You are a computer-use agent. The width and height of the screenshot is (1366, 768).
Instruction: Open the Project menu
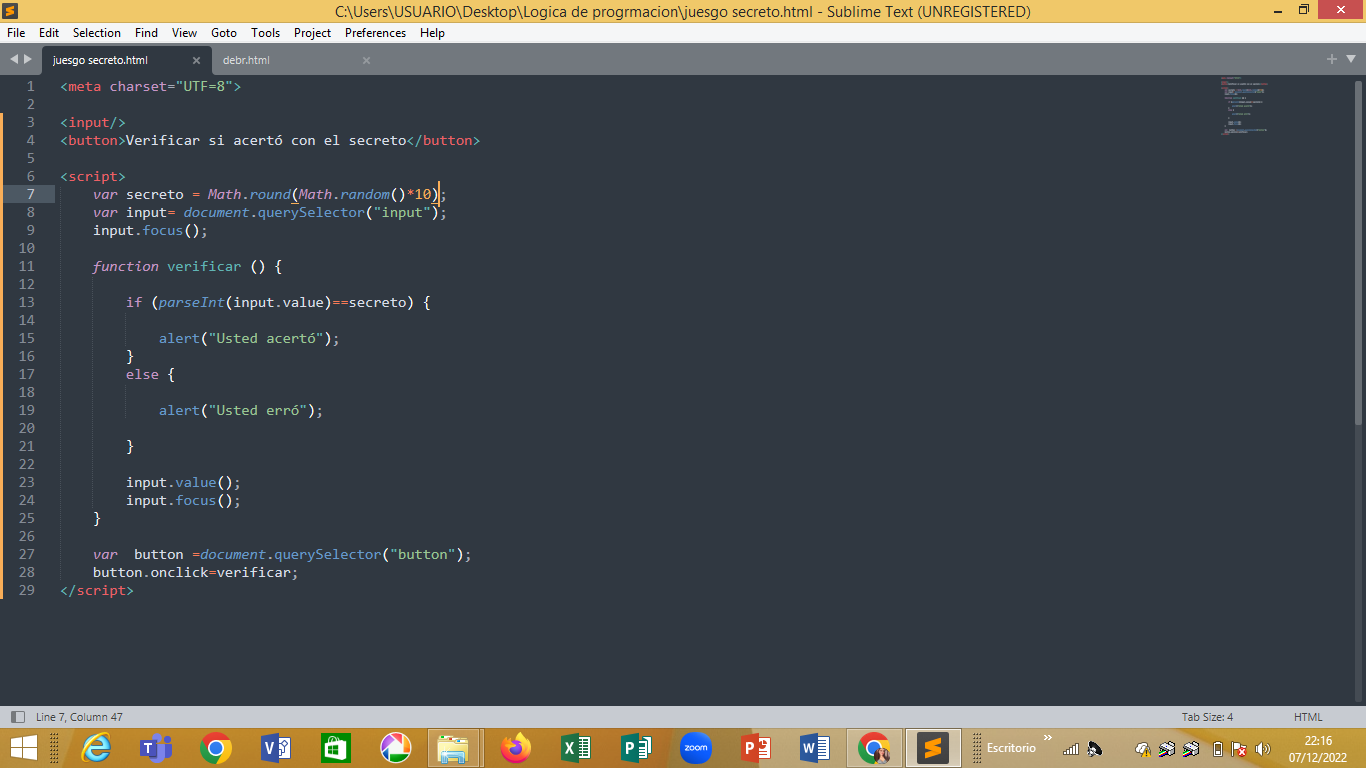coord(313,33)
